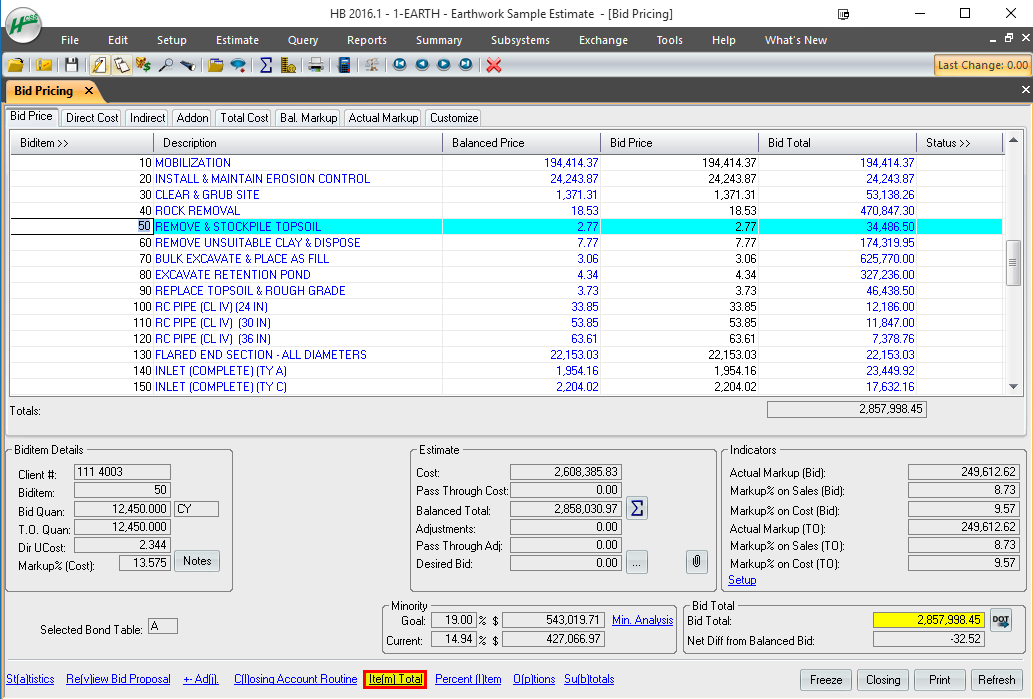The image size is (1033, 699).
Task: Click the magnifying glass search icon
Action: click(x=165, y=65)
